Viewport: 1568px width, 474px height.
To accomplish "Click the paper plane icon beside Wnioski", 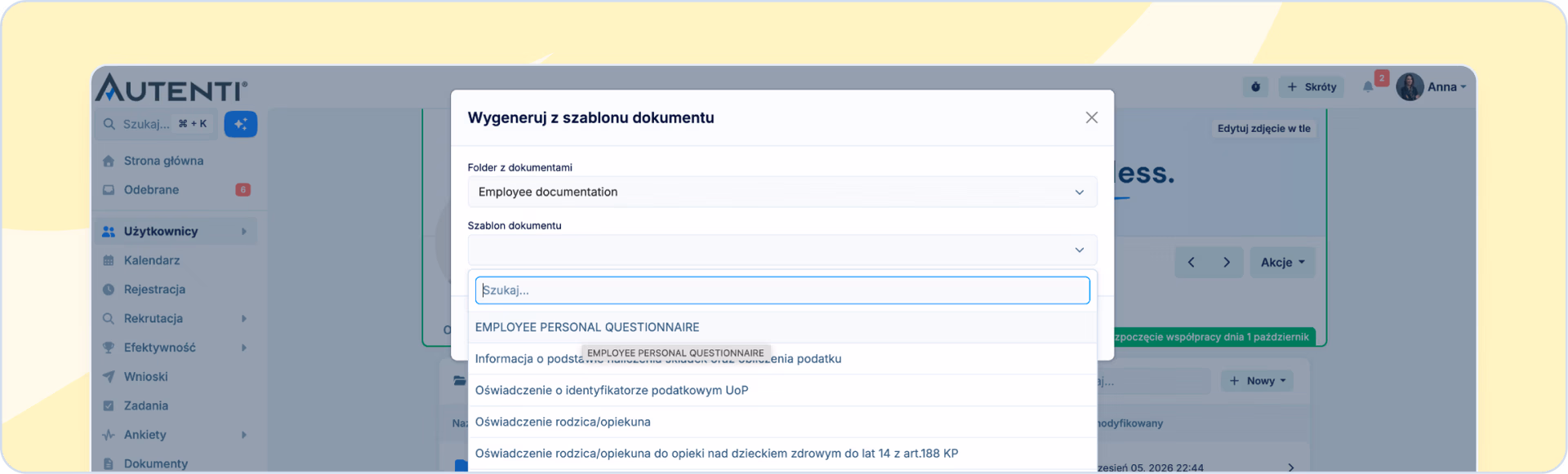I will [109, 377].
